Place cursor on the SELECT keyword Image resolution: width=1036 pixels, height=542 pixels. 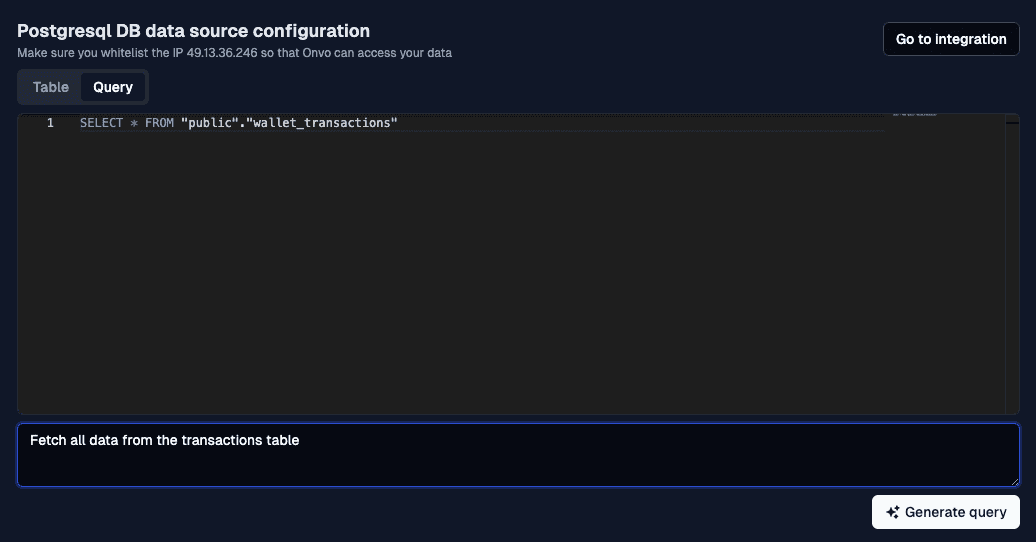click(x=101, y=123)
